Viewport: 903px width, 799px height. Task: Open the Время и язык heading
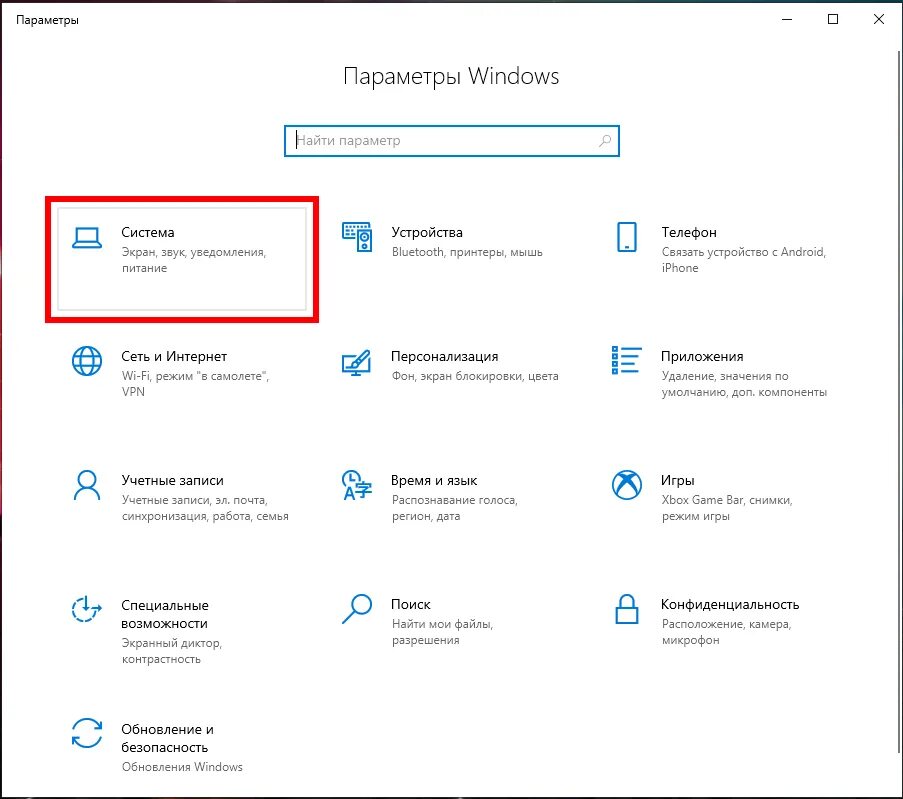click(x=434, y=480)
